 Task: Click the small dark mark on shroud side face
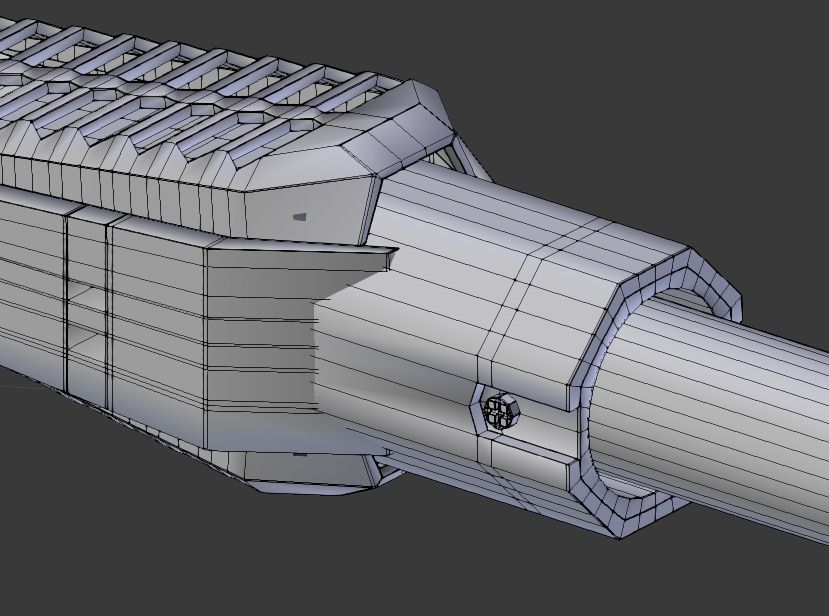pyautogui.click(x=300, y=216)
